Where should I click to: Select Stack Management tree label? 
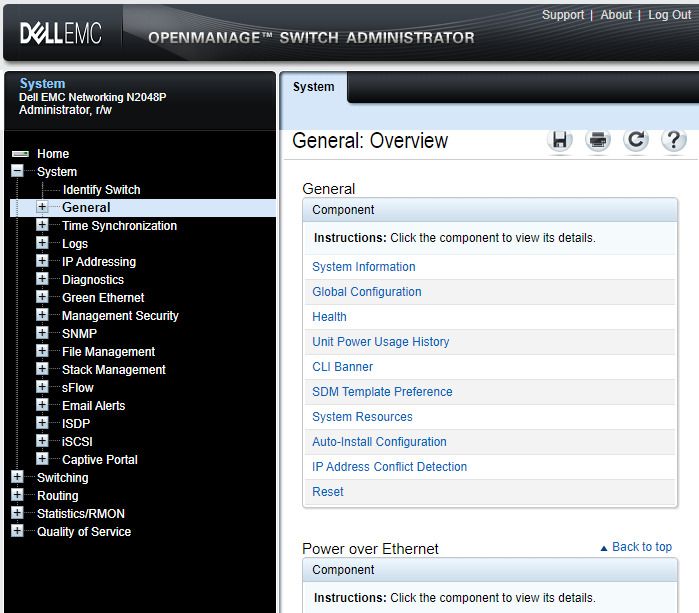pos(114,370)
